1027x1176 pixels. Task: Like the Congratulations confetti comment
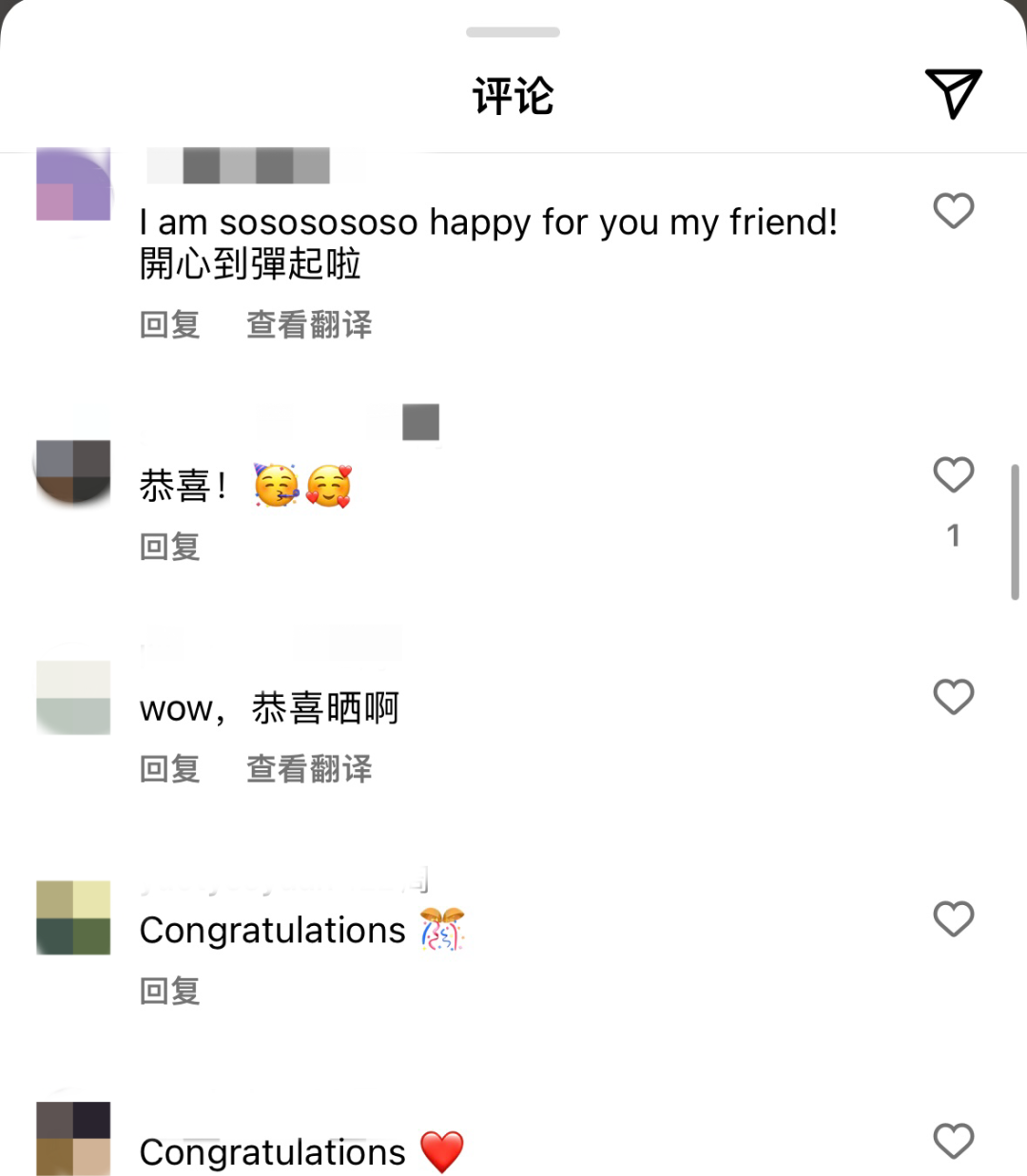point(953,919)
